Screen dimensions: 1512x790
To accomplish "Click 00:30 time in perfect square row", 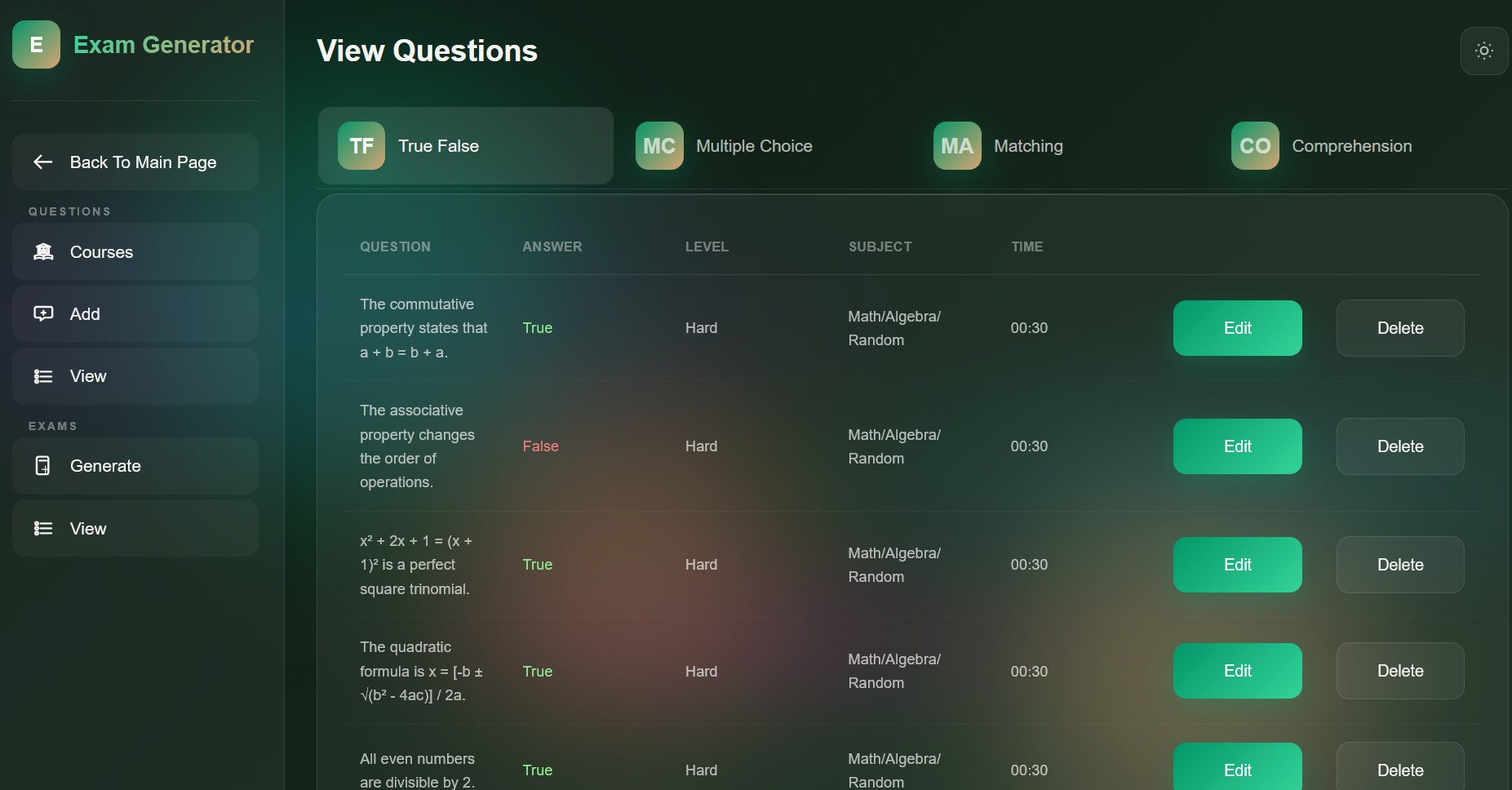I will click(x=1029, y=565).
